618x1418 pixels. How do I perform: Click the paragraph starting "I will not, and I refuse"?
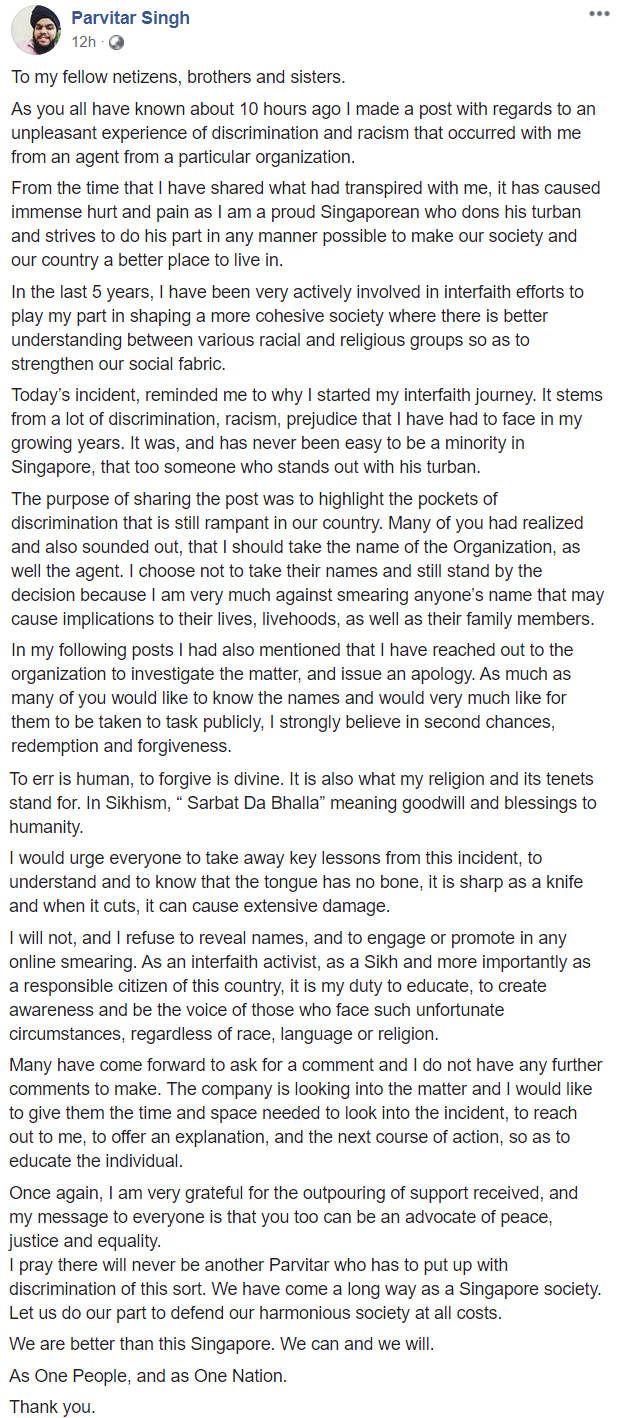(x=300, y=985)
